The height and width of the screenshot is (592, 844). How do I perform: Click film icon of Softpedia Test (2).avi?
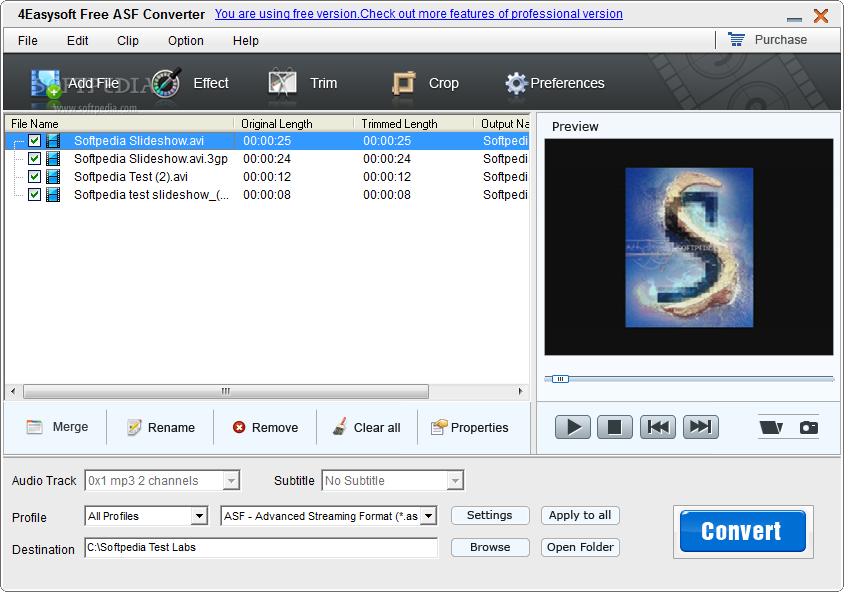[x=53, y=177]
